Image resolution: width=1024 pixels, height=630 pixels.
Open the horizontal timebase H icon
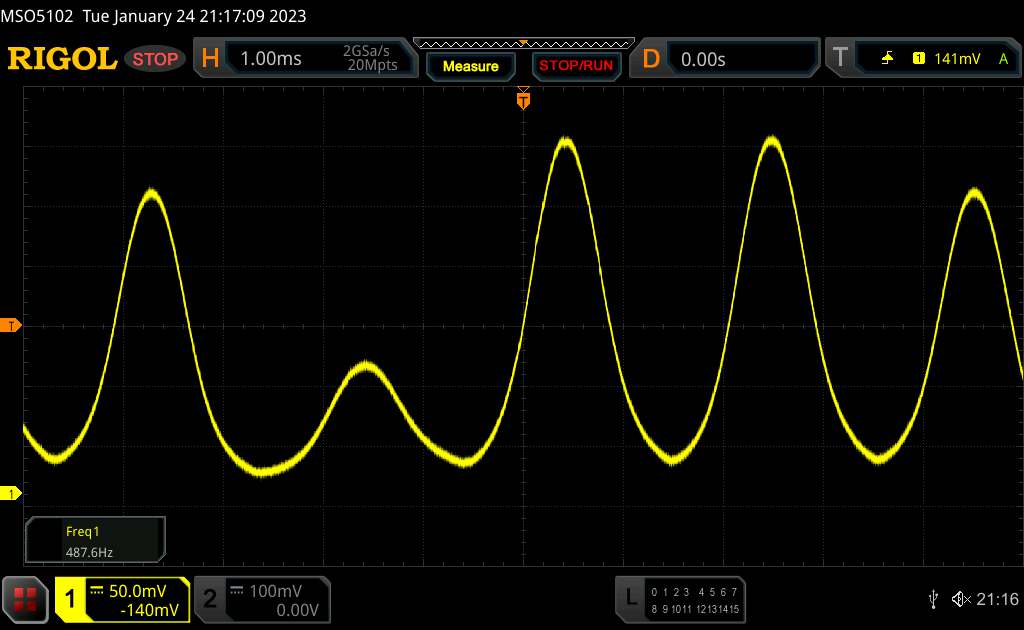coord(210,58)
